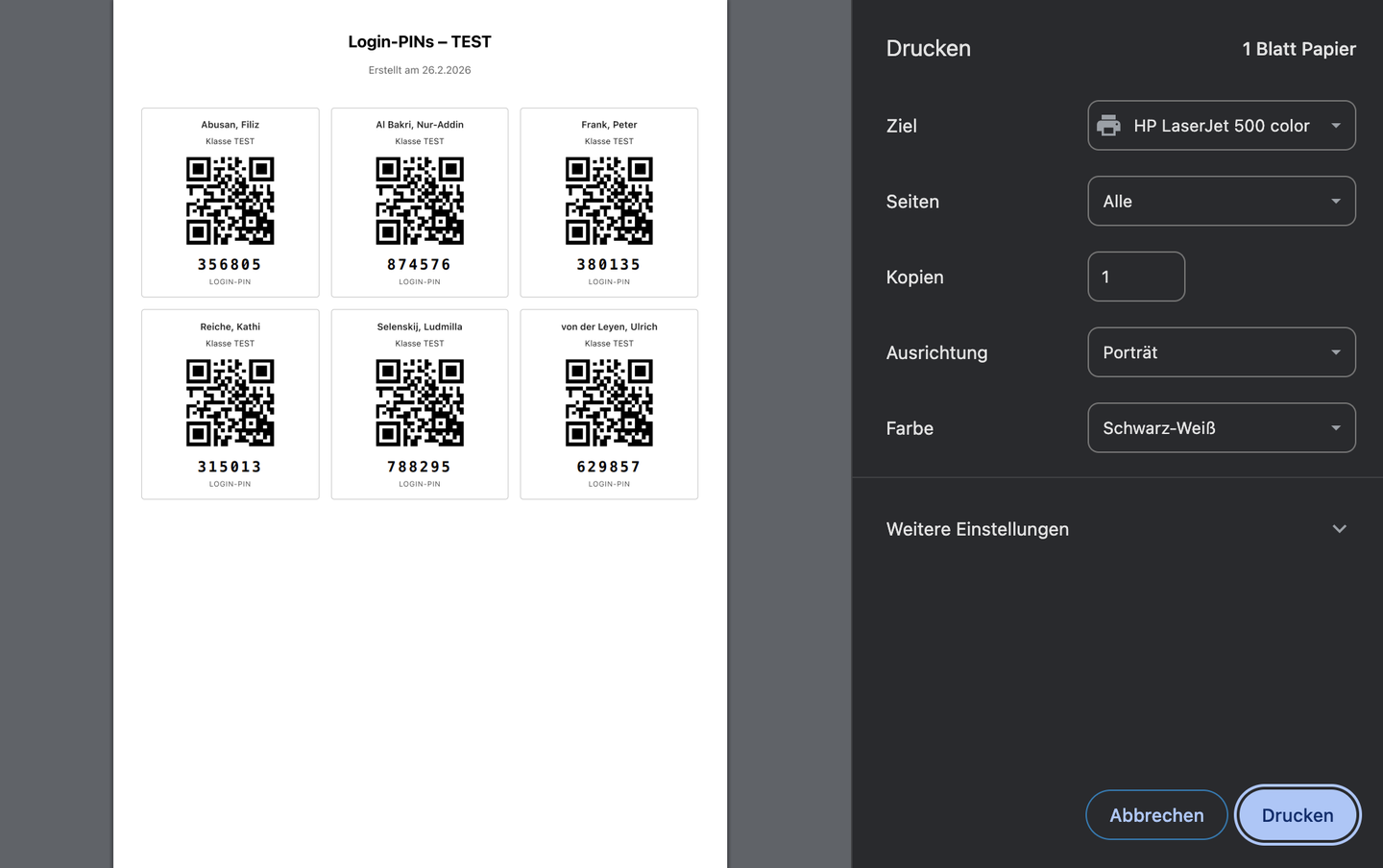The image size is (1383, 868).
Task: Click the Kopien copies input field
Action: tap(1136, 277)
